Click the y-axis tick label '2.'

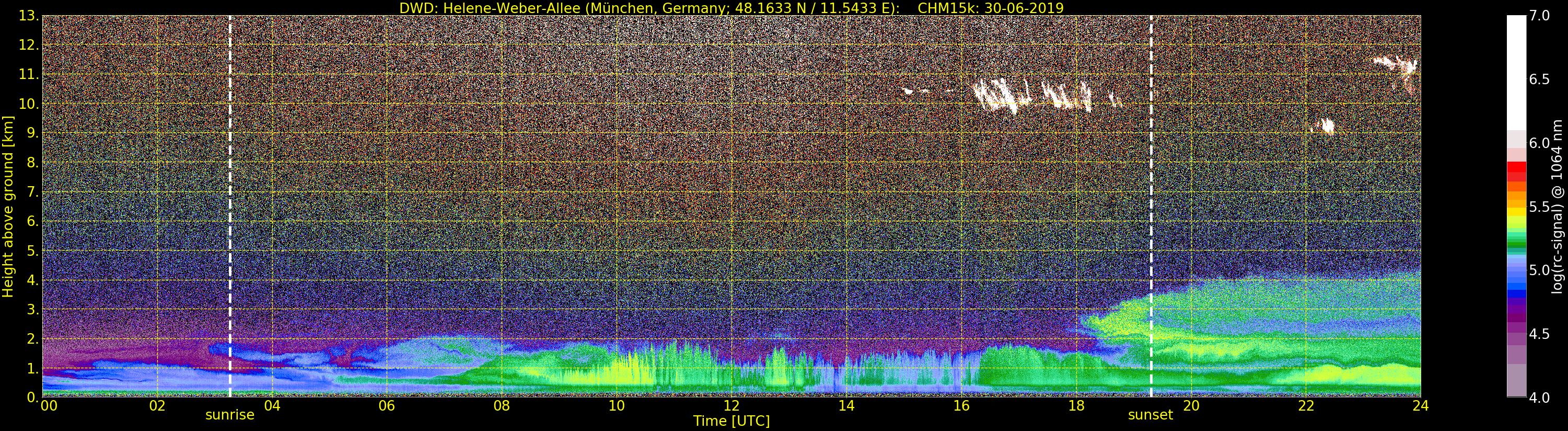(32, 338)
